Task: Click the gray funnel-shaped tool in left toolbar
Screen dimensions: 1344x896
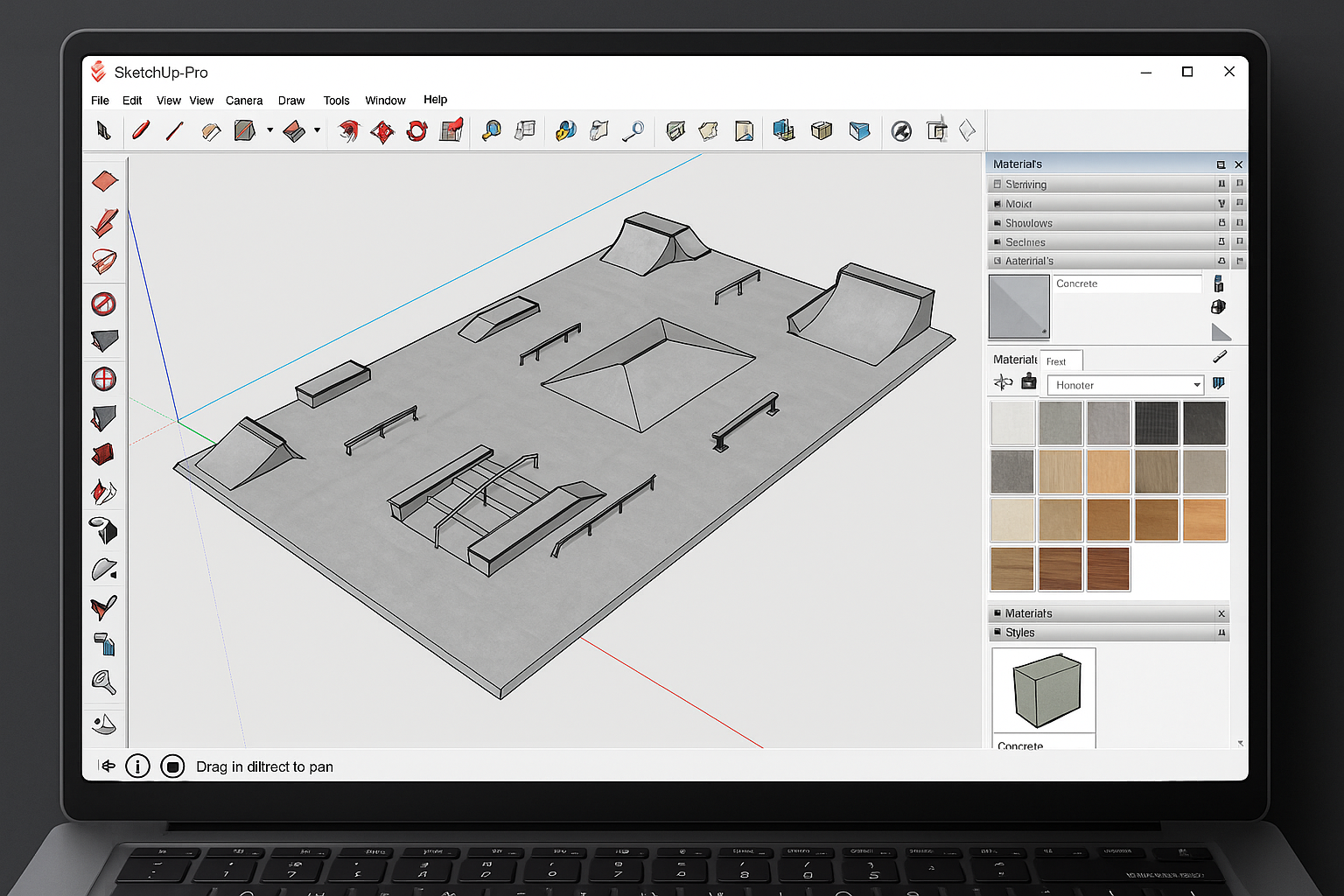Action: tap(104, 682)
